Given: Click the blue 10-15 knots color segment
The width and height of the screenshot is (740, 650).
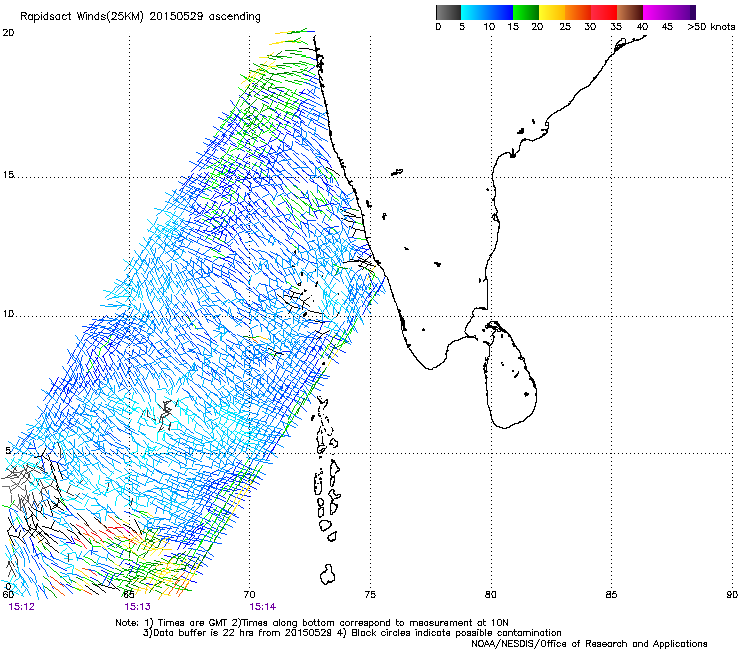Looking at the screenshot, I should (x=500, y=12).
